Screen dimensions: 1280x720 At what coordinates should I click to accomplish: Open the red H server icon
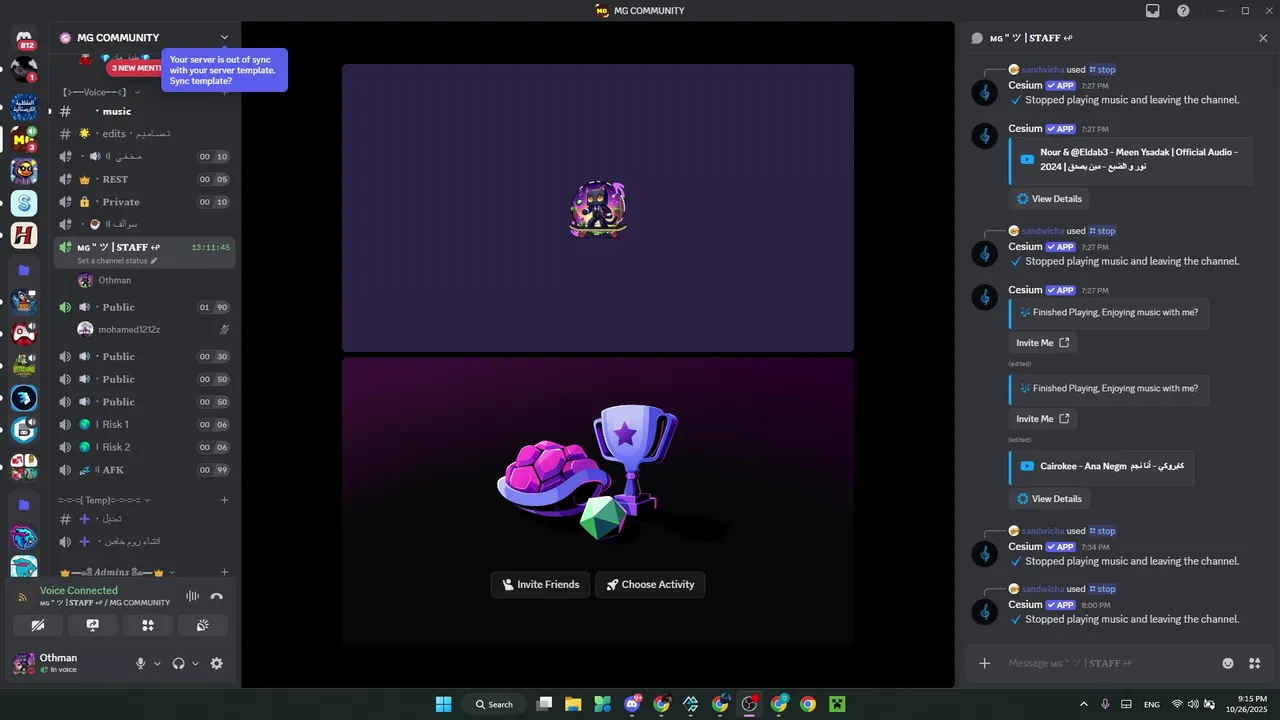pos(24,236)
